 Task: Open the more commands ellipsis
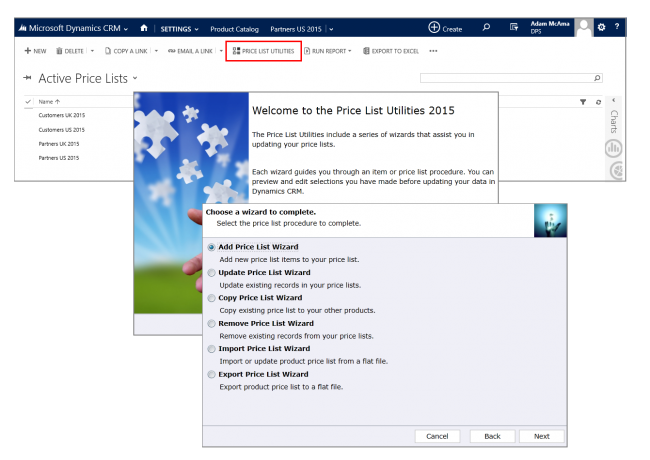click(433, 51)
